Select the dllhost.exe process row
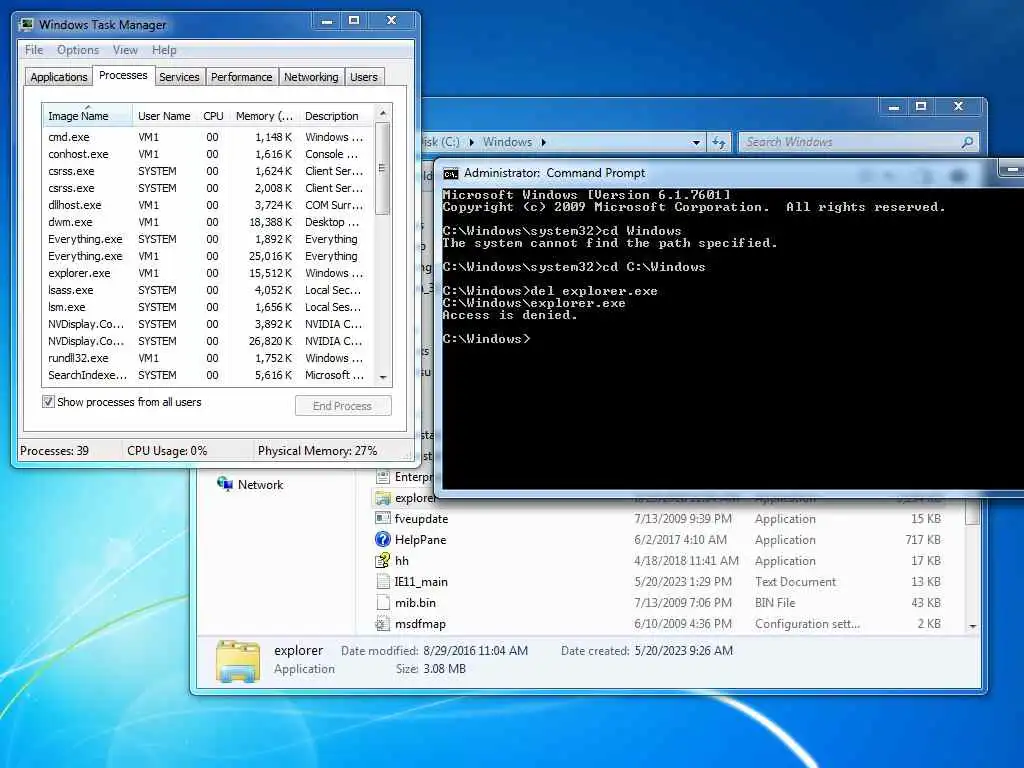Image resolution: width=1024 pixels, height=768 pixels. [x=209, y=205]
